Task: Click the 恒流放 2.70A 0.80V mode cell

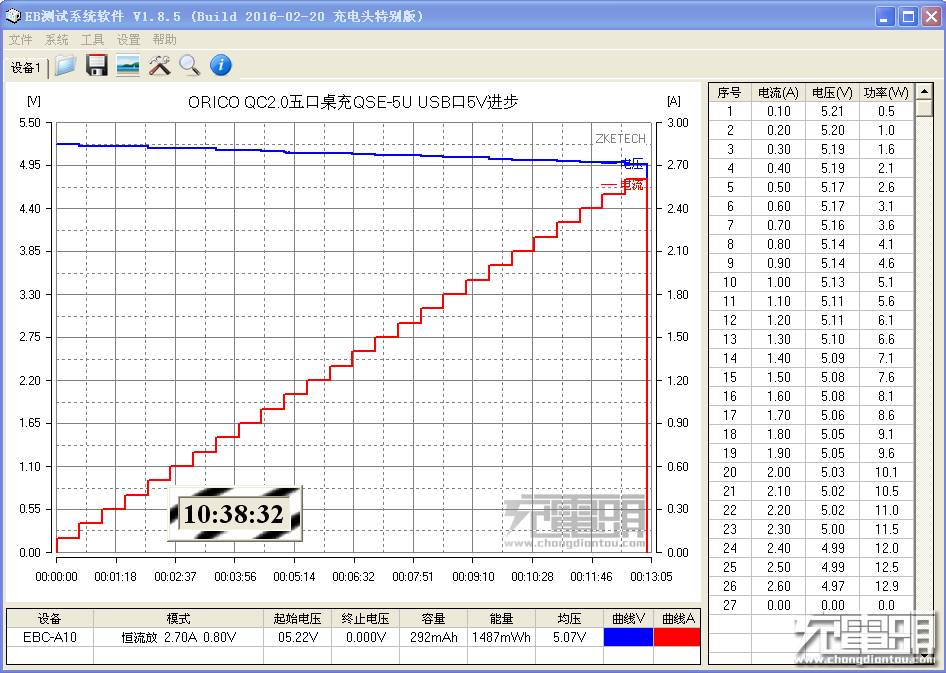Action: (178, 637)
